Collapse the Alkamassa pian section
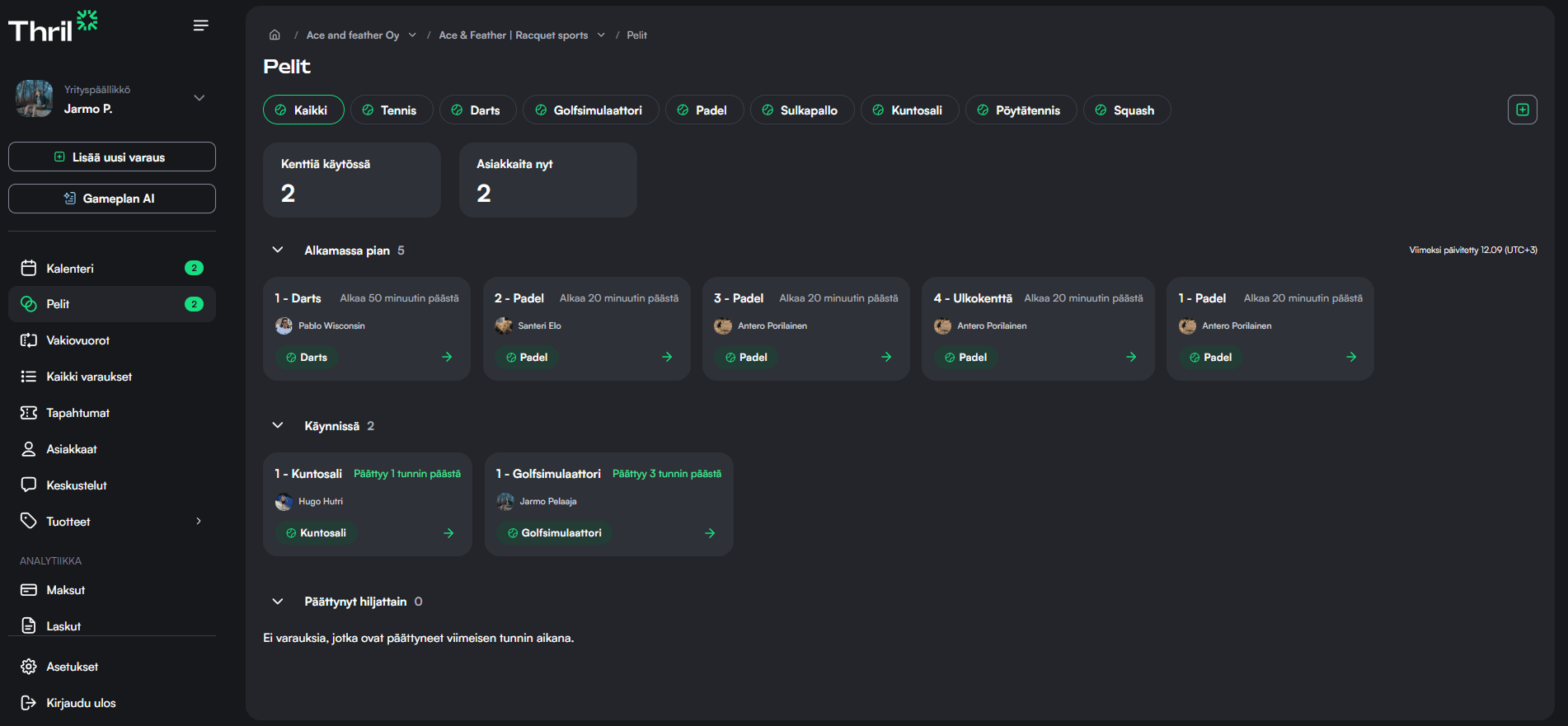The height and width of the screenshot is (726, 1568). (278, 250)
